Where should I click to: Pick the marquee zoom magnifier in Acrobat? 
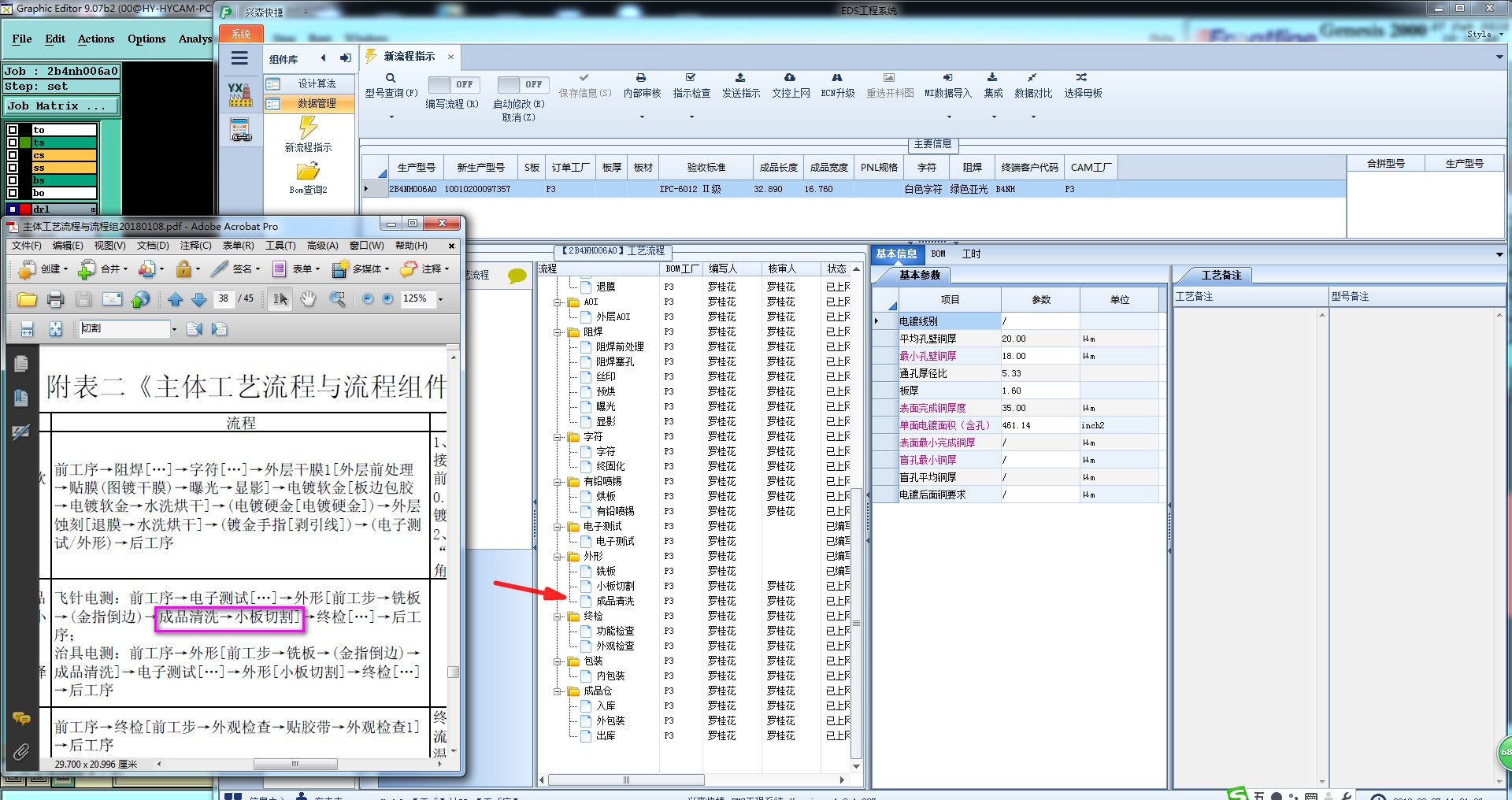coord(337,299)
